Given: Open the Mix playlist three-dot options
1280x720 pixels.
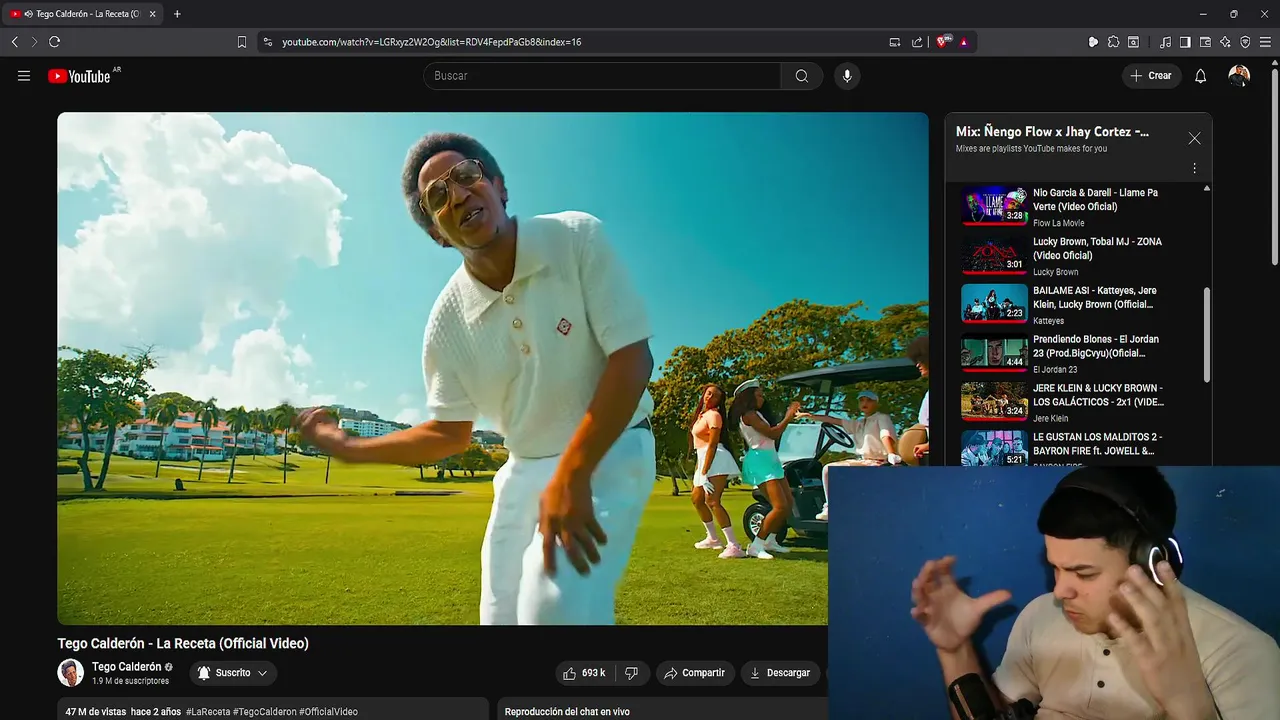Looking at the screenshot, I should (1194, 169).
